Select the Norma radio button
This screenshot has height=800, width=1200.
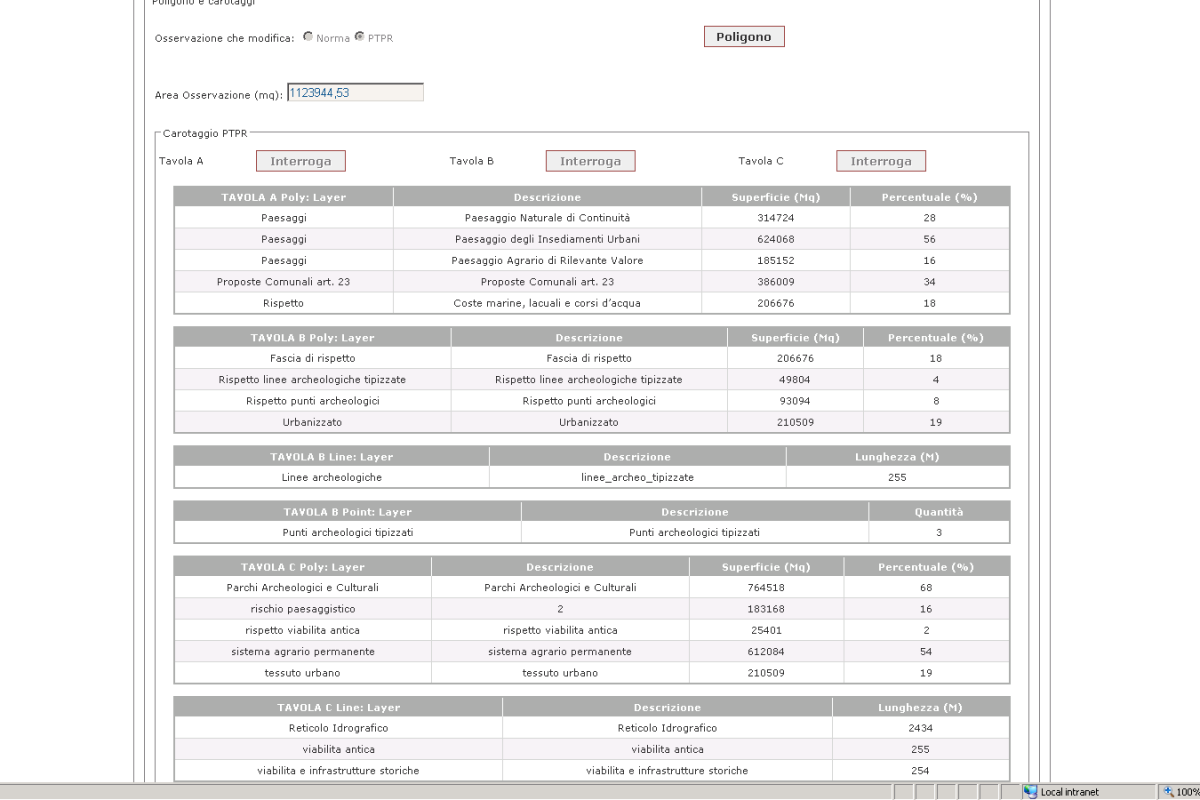coord(308,38)
